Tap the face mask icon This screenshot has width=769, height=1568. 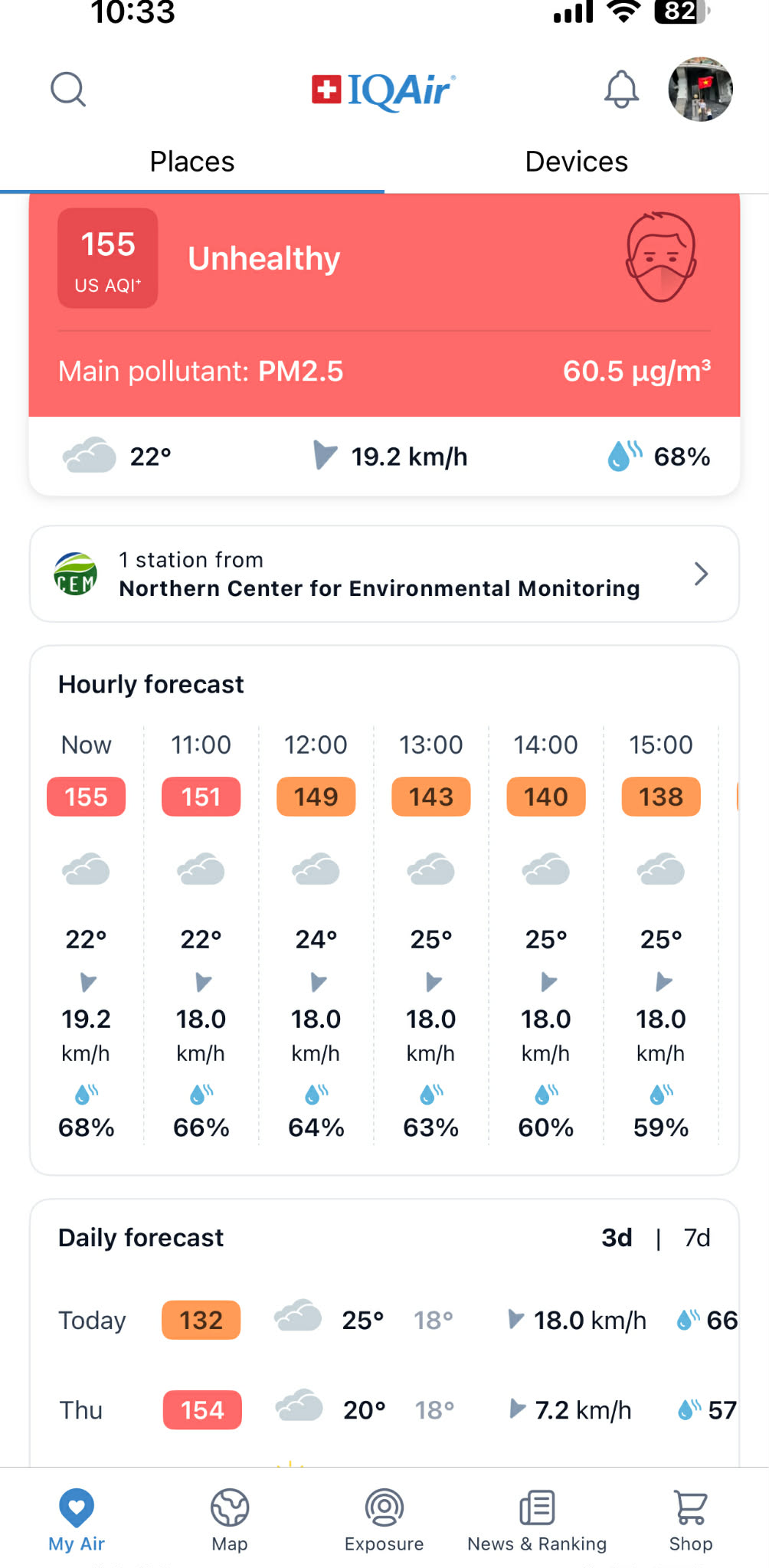tap(660, 257)
